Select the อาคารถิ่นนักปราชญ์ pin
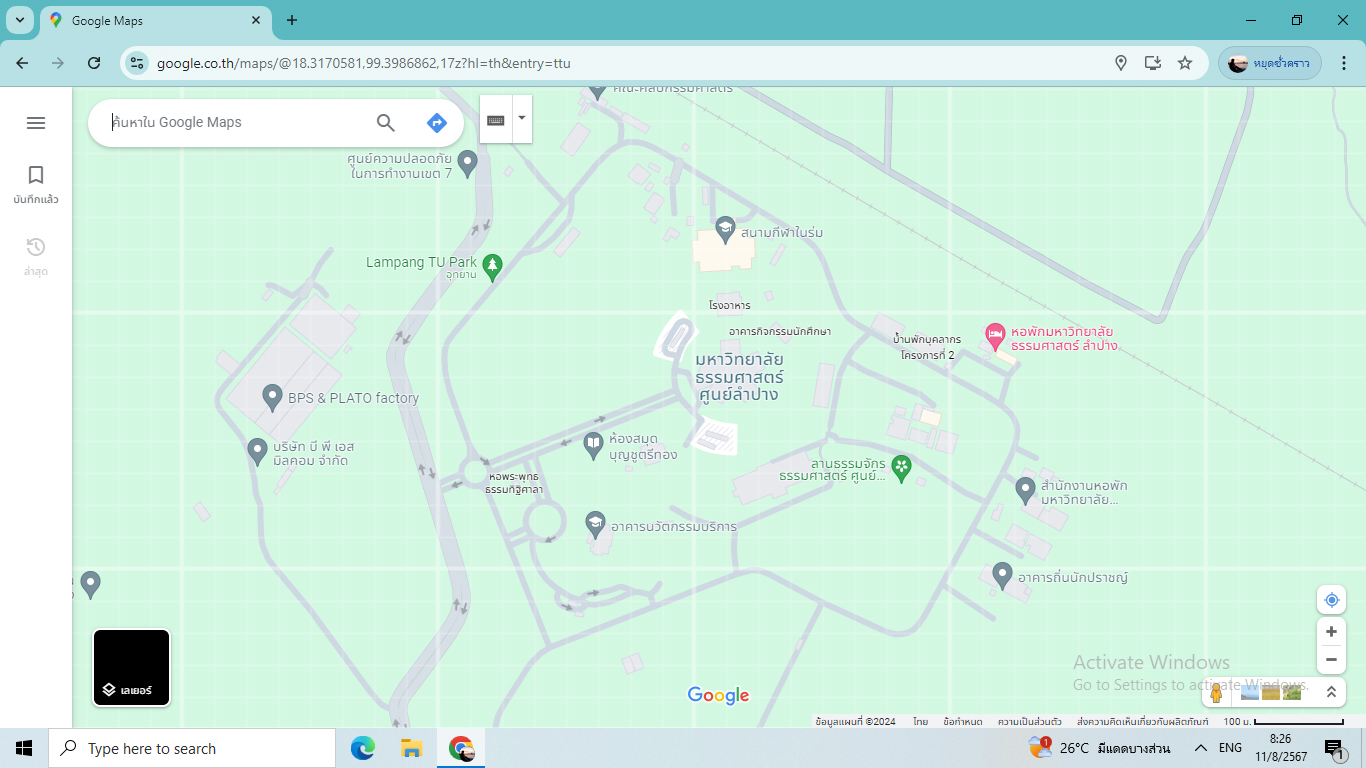Viewport: 1366px width, 768px height. 1003,575
